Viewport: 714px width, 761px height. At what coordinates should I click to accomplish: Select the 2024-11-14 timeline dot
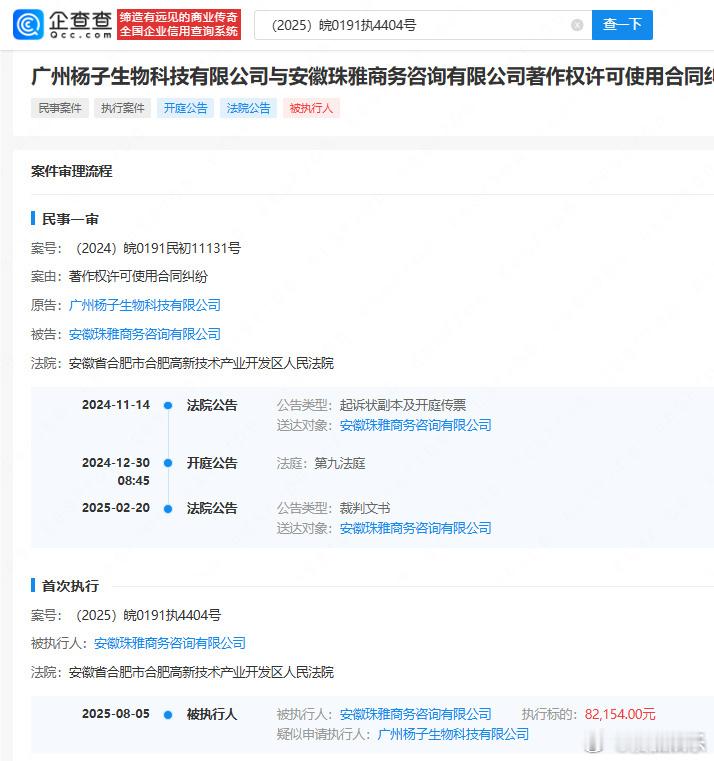point(168,405)
